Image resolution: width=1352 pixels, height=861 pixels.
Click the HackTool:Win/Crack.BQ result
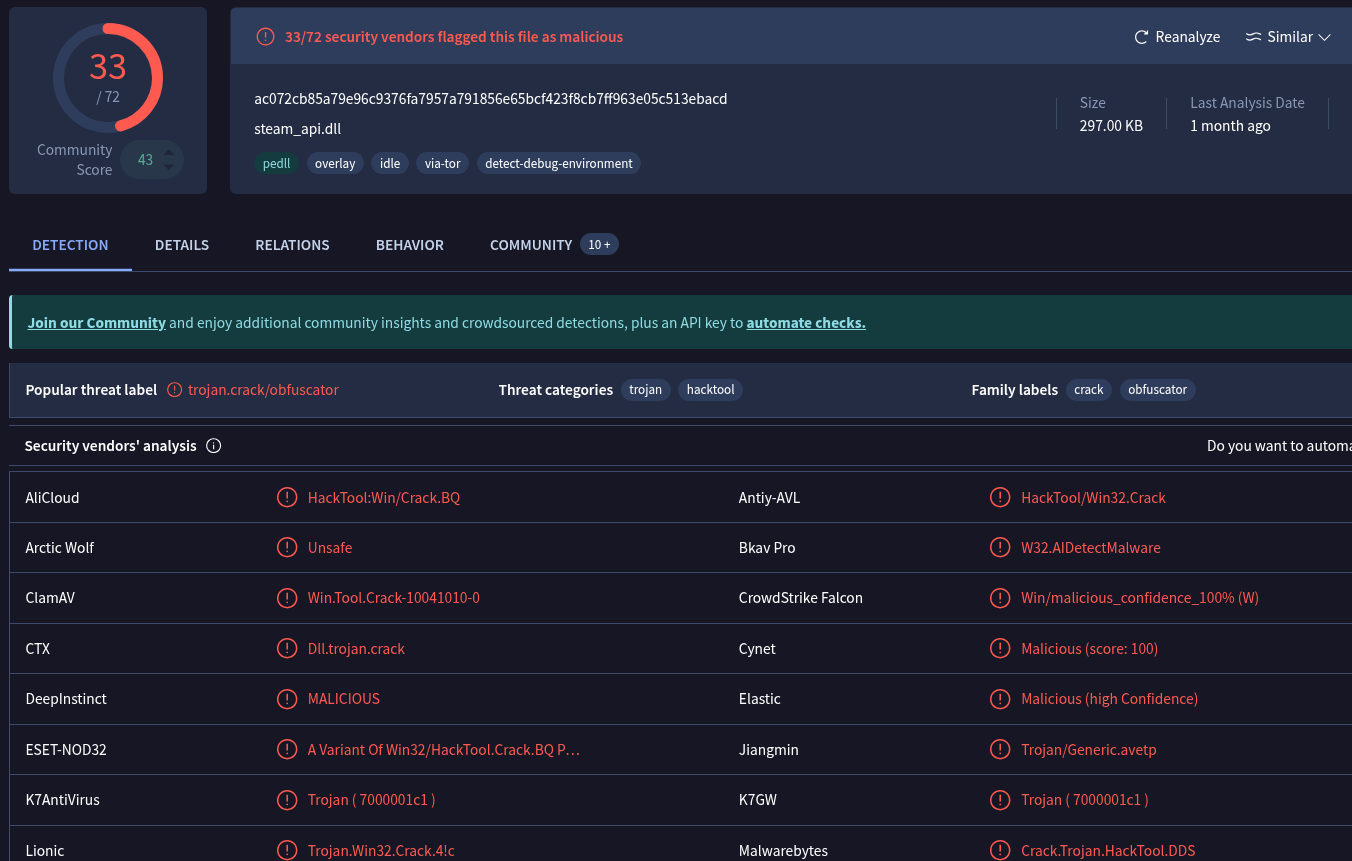click(384, 497)
